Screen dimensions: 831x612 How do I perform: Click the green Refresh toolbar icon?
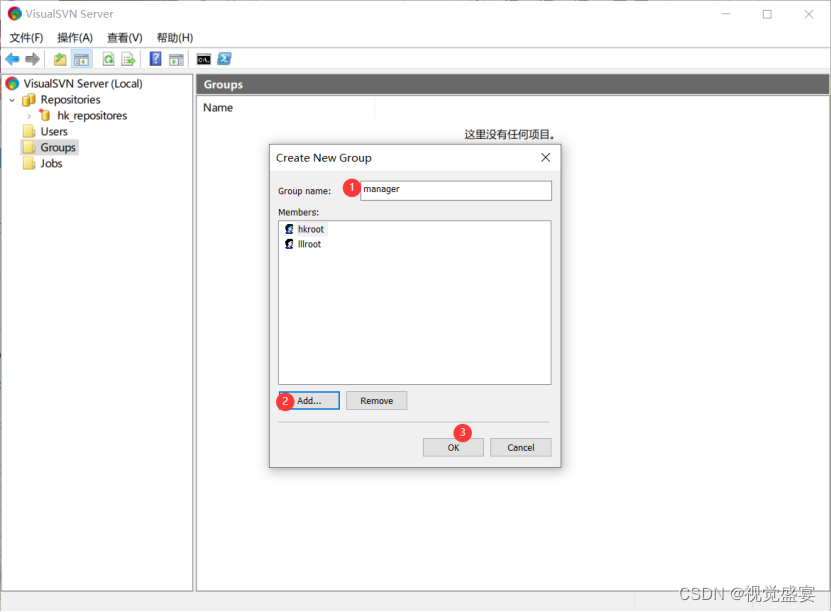coord(109,59)
